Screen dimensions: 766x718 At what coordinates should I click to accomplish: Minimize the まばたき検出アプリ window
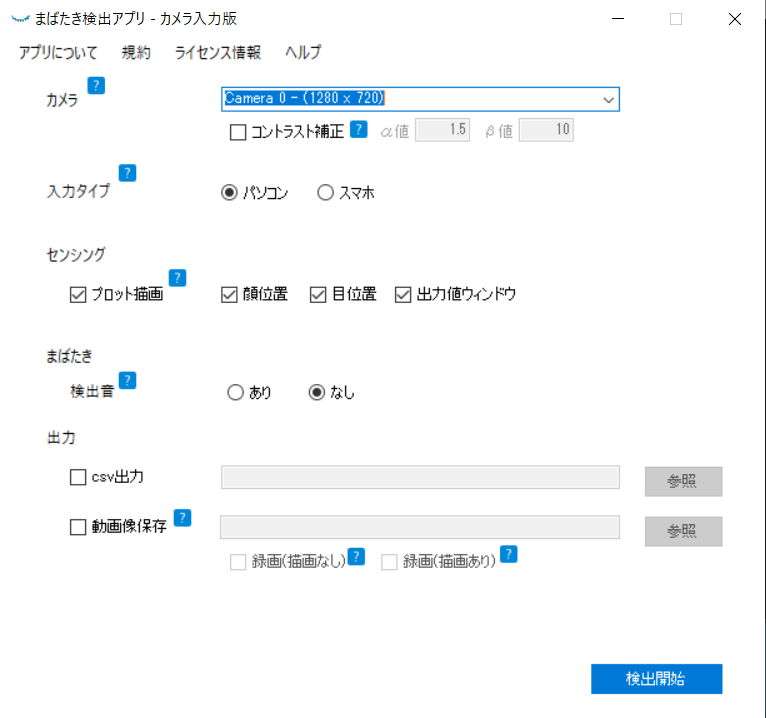point(618,19)
